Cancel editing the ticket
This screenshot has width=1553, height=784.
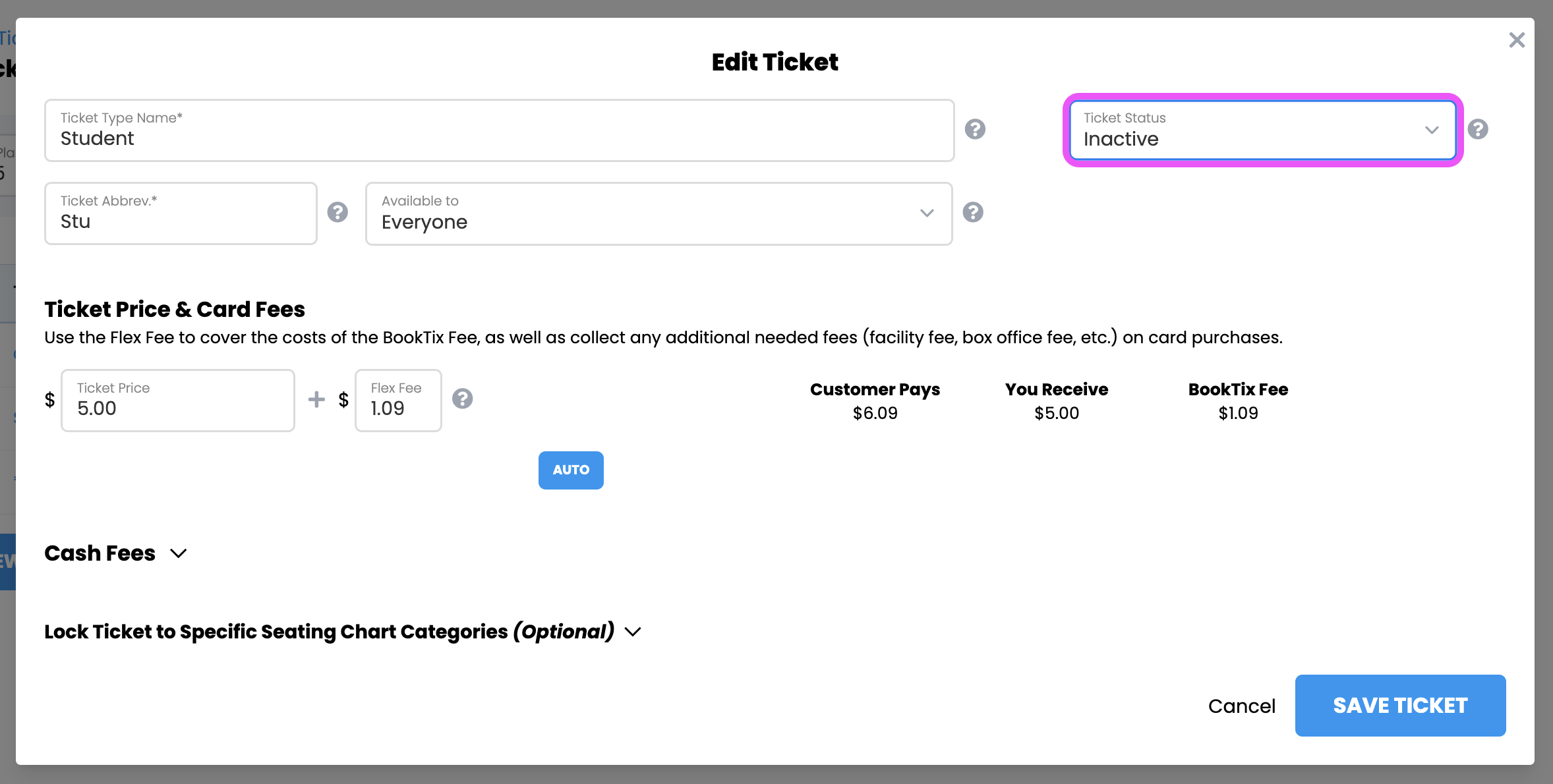[x=1242, y=706]
